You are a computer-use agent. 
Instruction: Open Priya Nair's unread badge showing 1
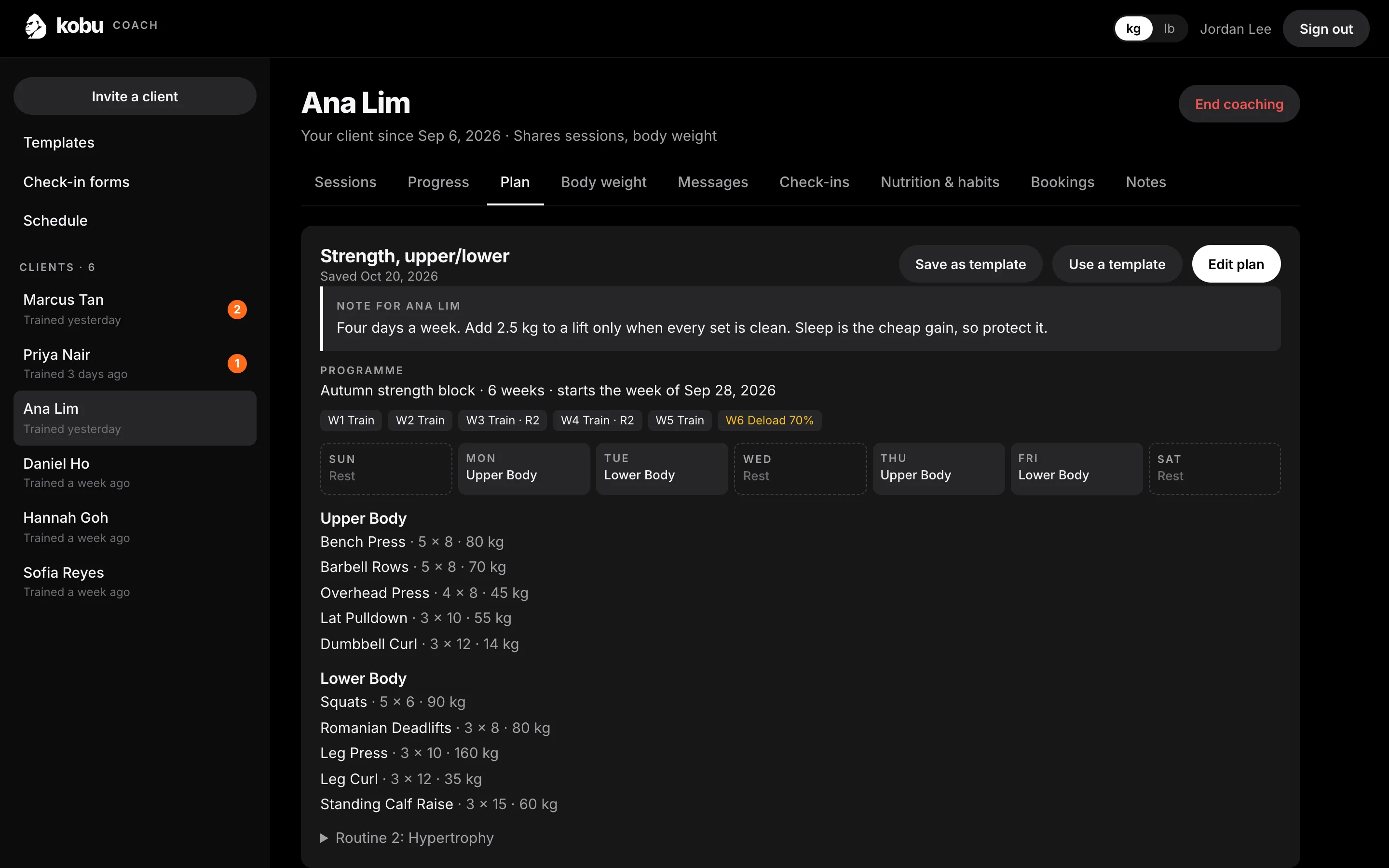(x=237, y=364)
